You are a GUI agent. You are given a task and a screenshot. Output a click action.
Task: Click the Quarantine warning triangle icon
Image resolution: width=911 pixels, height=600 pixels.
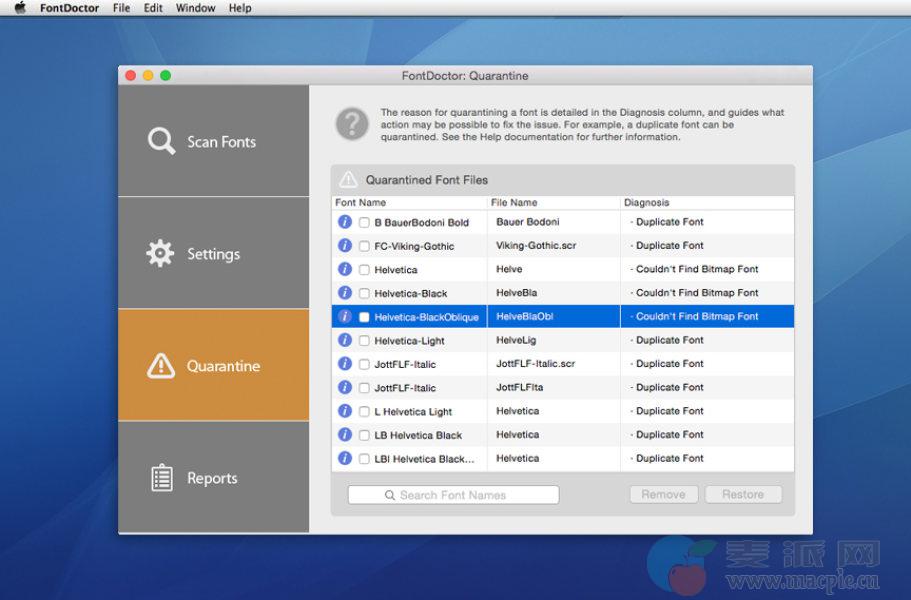(161, 365)
